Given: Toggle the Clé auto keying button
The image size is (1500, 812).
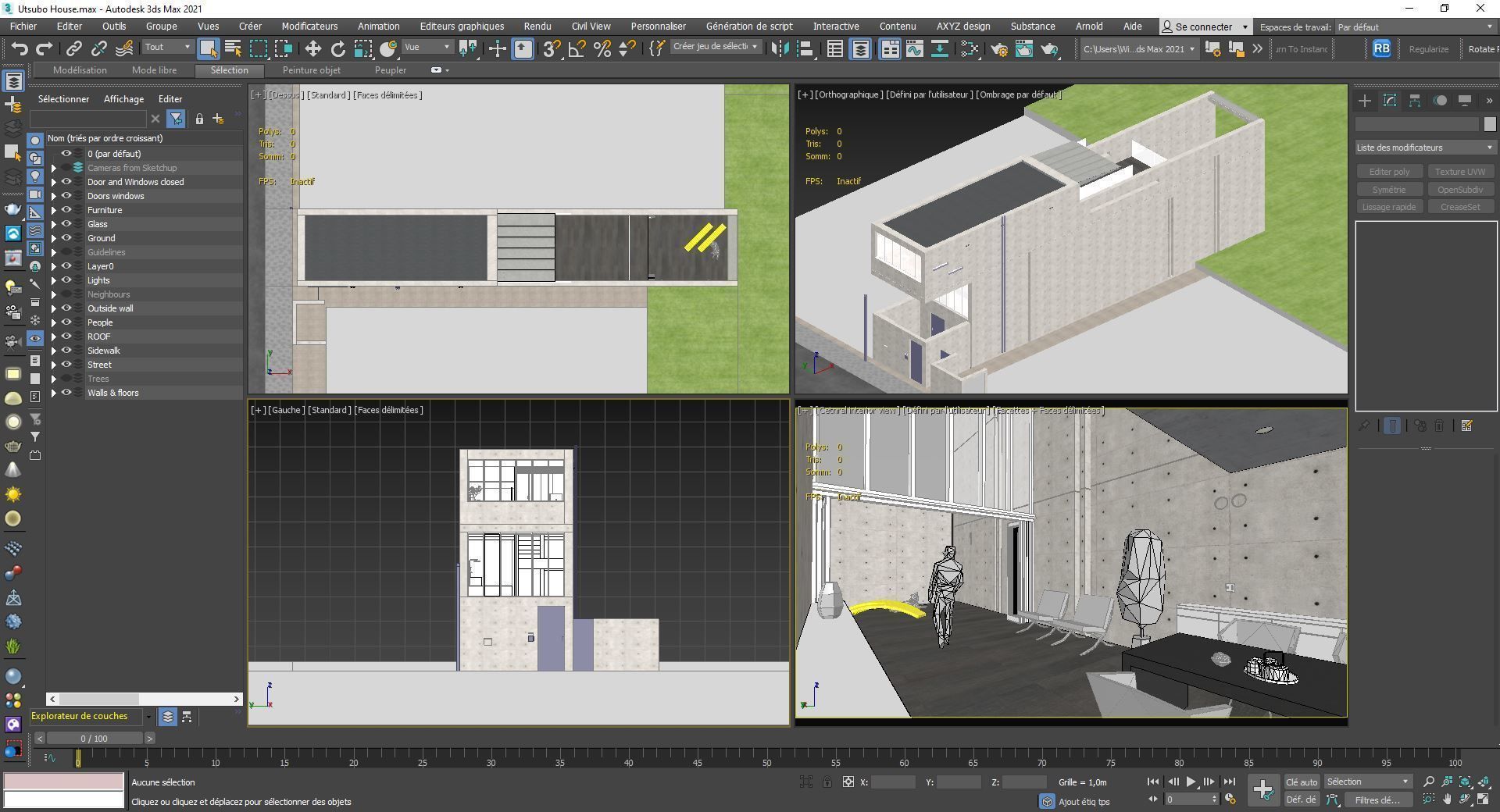Looking at the screenshot, I should coord(1302,782).
